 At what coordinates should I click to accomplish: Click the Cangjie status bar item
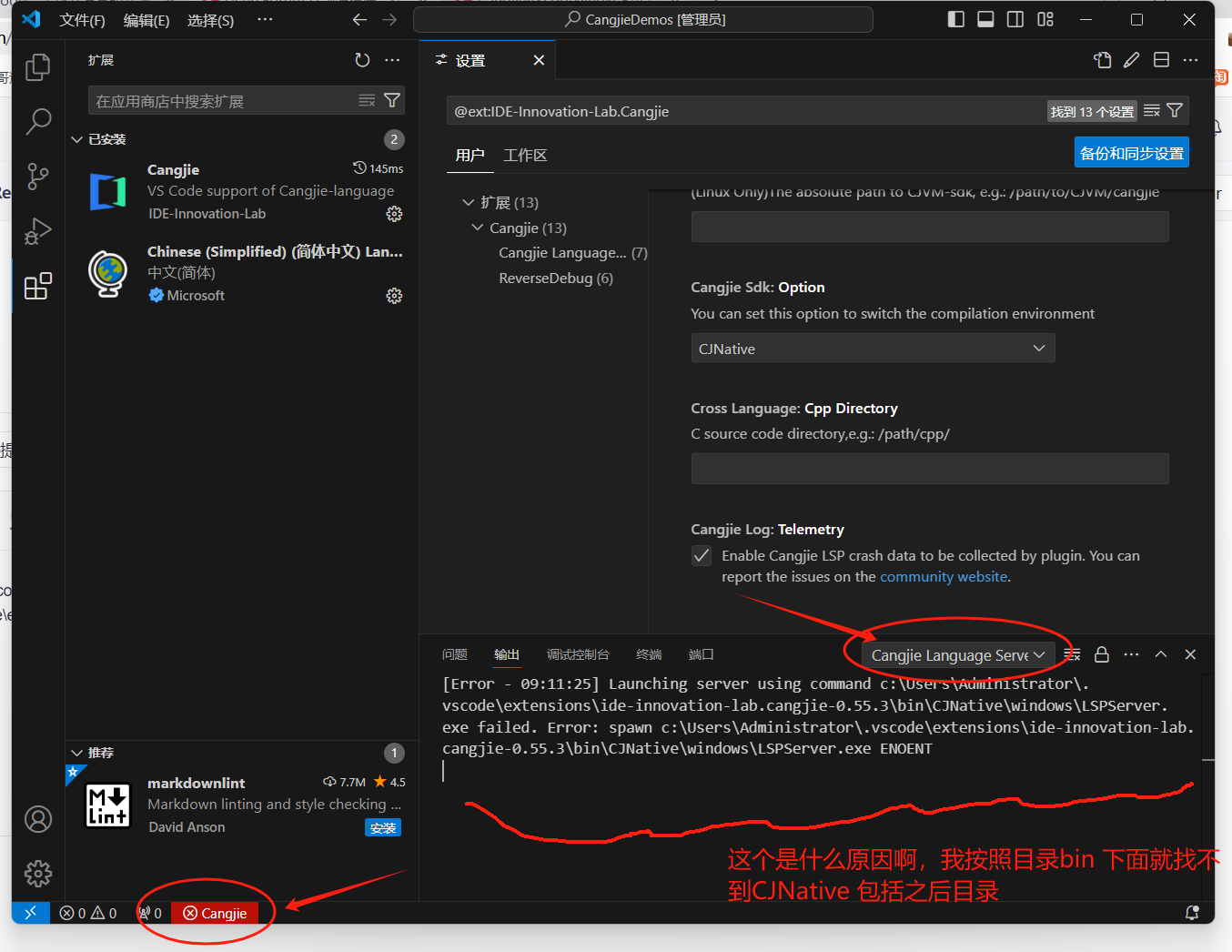click(x=214, y=913)
